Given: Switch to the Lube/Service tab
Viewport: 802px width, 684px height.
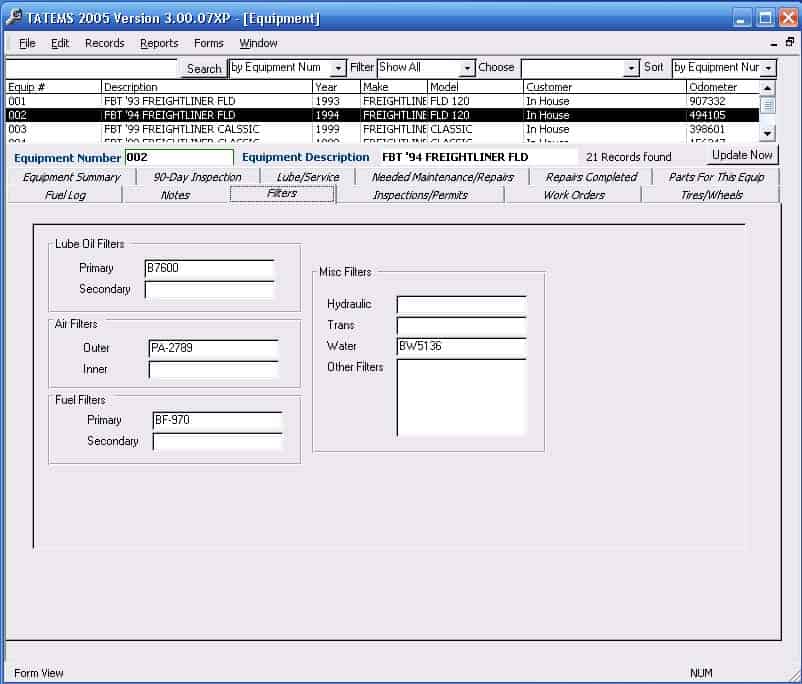Looking at the screenshot, I should pyautogui.click(x=308, y=177).
